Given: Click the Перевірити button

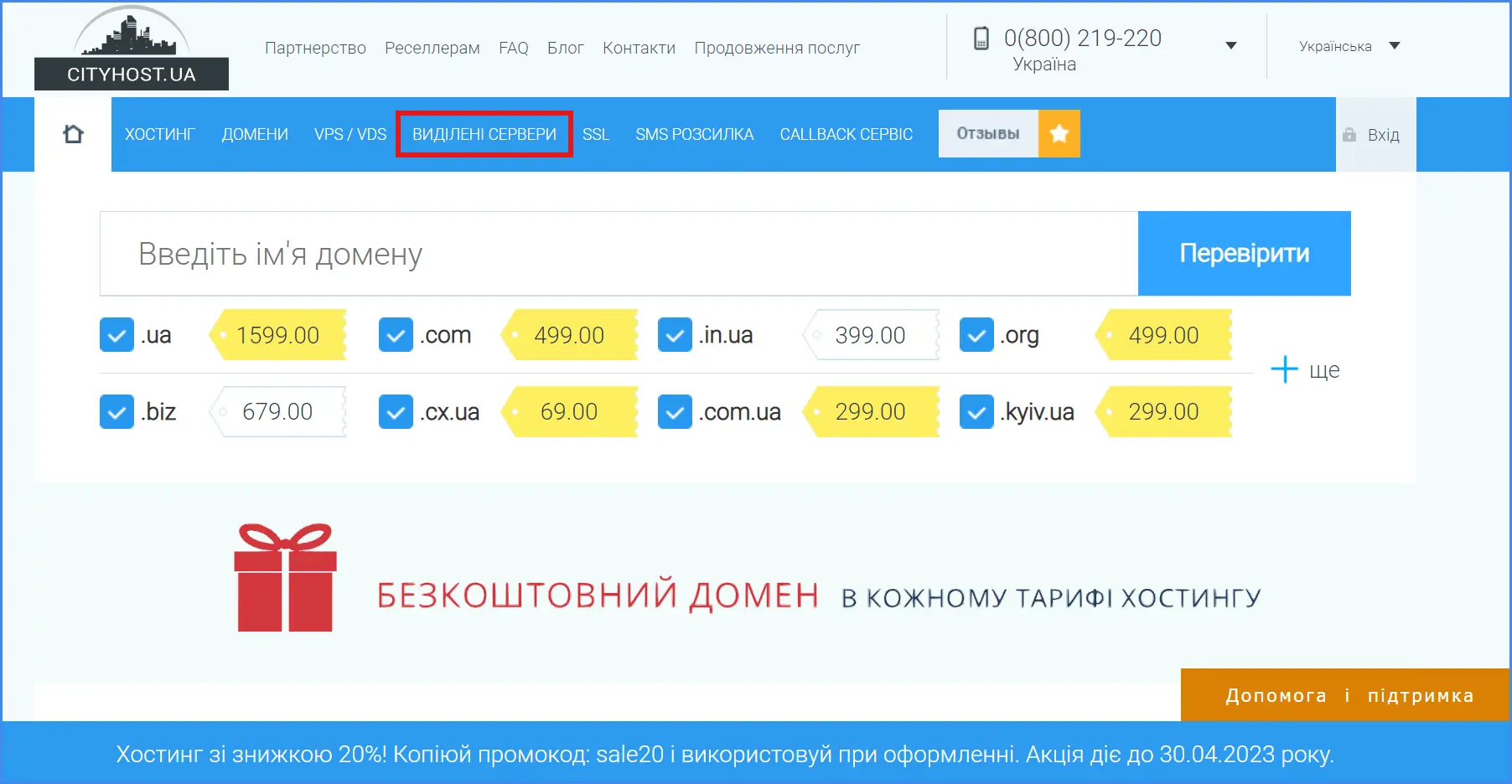Looking at the screenshot, I should coord(1245,253).
